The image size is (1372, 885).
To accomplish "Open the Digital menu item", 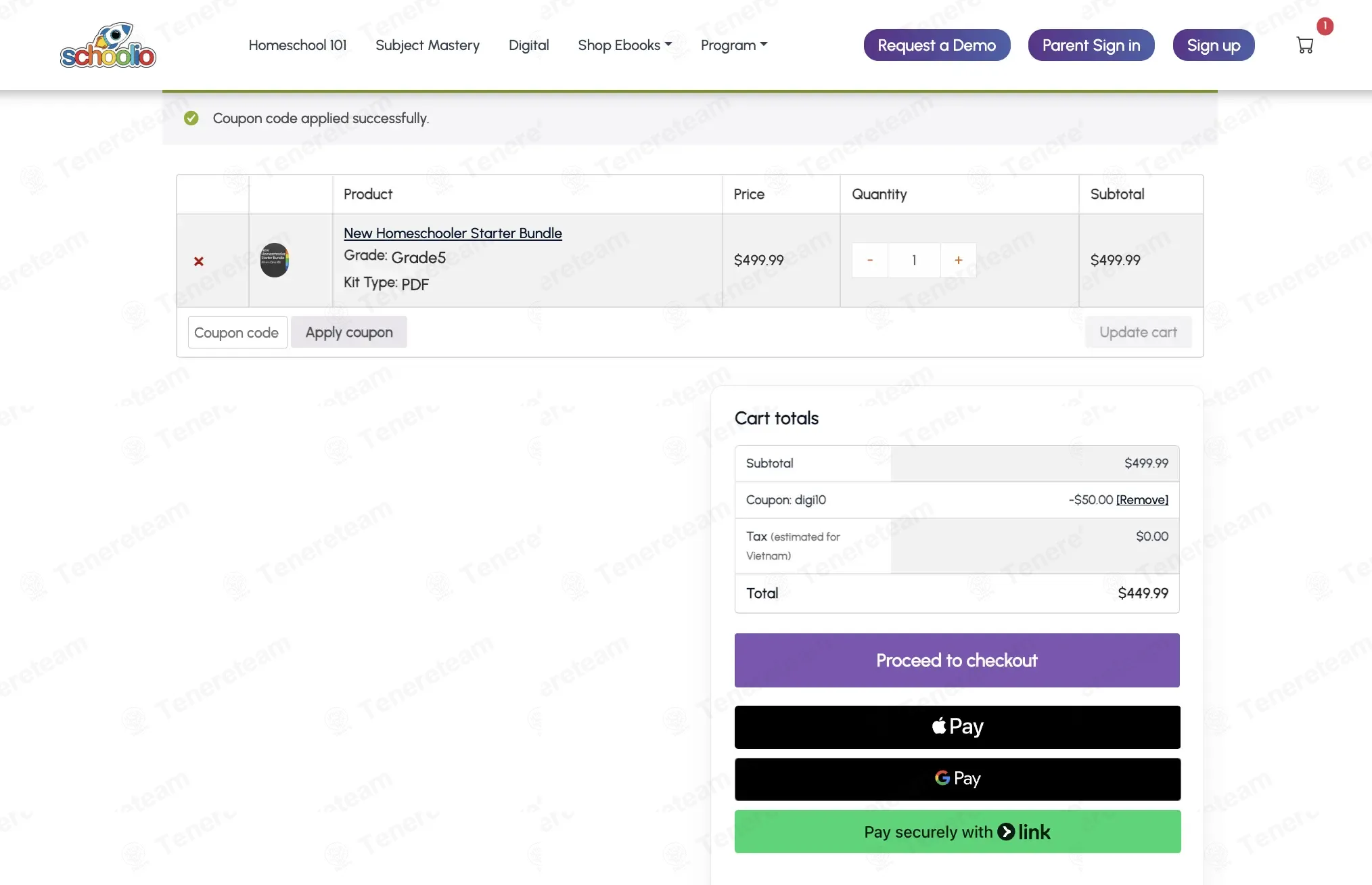I will pos(529,45).
